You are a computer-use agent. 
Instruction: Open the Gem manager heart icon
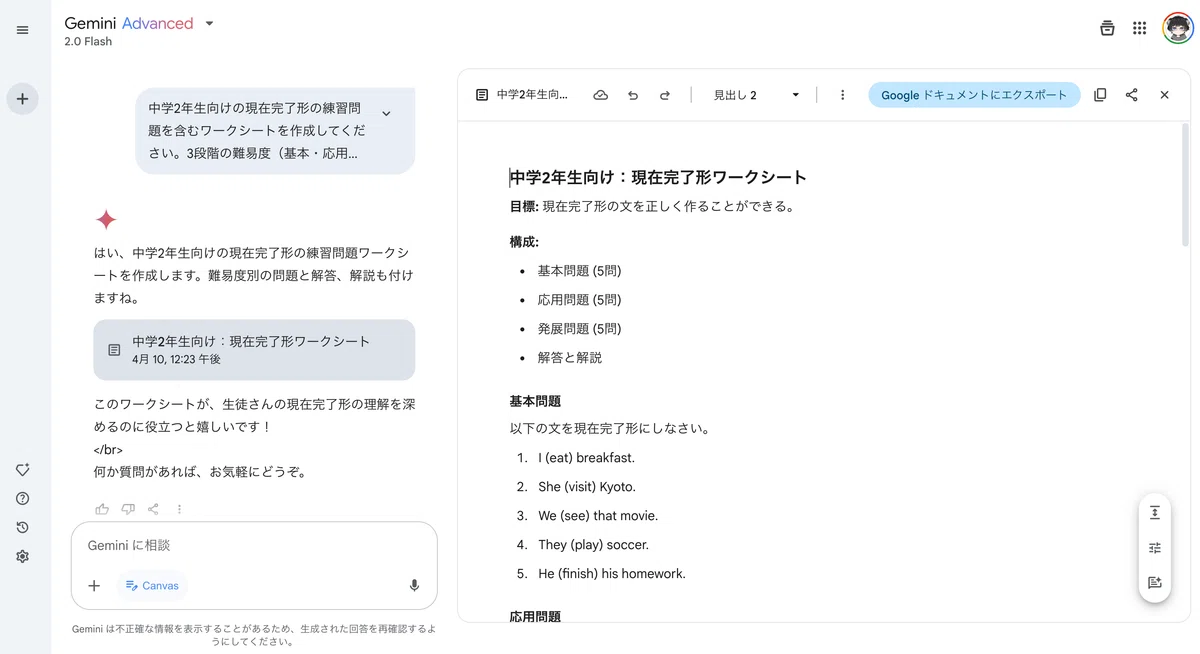pyautogui.click(x=22, y=470)
